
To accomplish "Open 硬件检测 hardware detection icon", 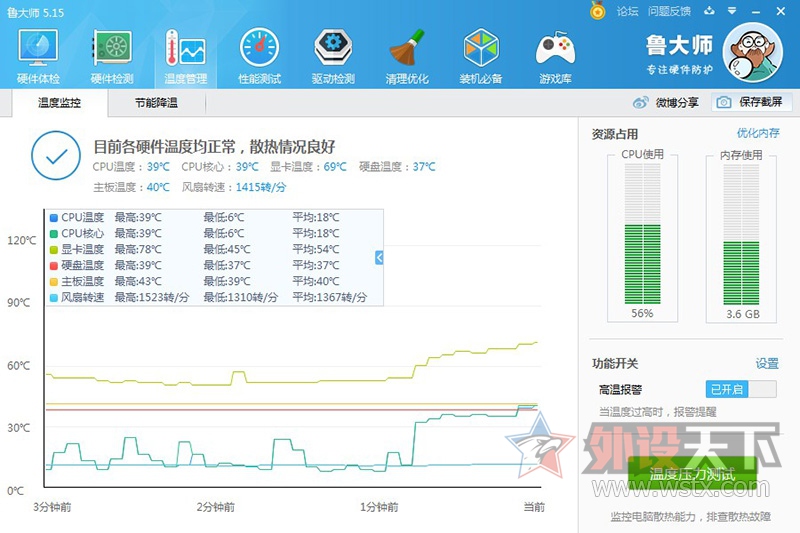I will pos(112,56).
